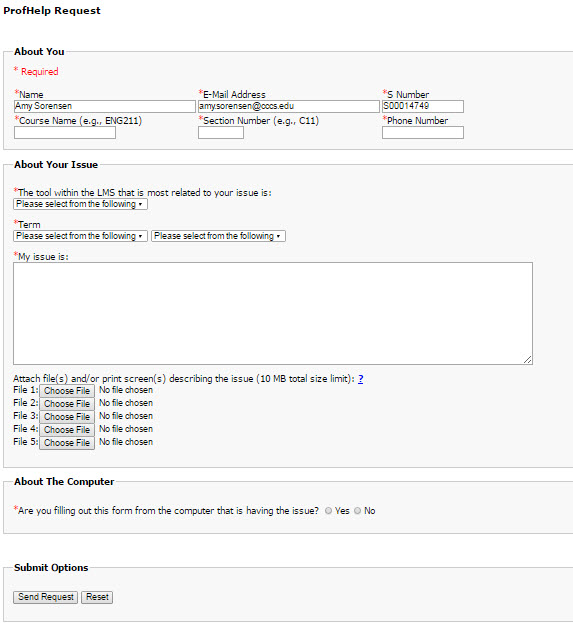
Task: Choose File for File 5
Action: coord(67,443)
